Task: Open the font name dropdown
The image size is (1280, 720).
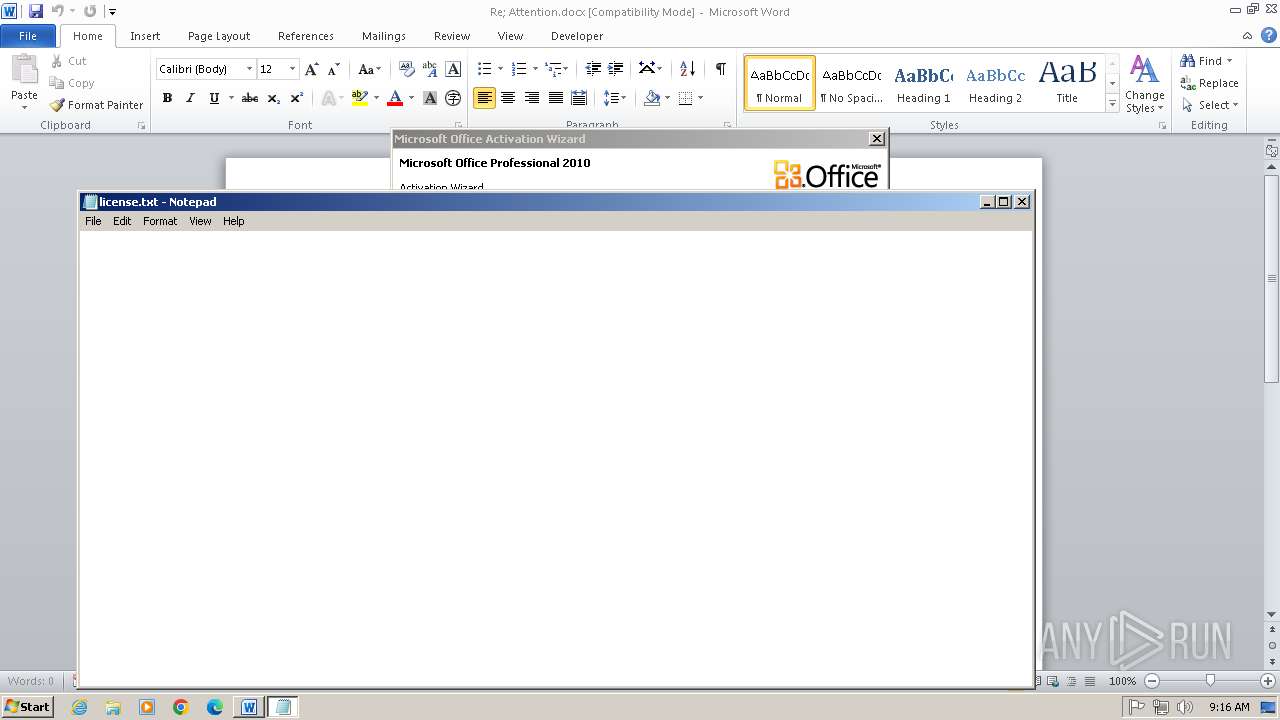Action: [x=250, y=69]
